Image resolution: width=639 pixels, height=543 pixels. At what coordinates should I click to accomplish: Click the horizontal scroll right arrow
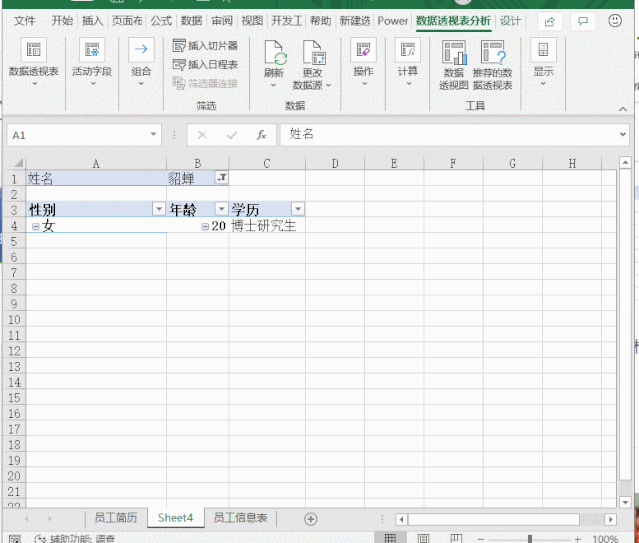point(610,519)
